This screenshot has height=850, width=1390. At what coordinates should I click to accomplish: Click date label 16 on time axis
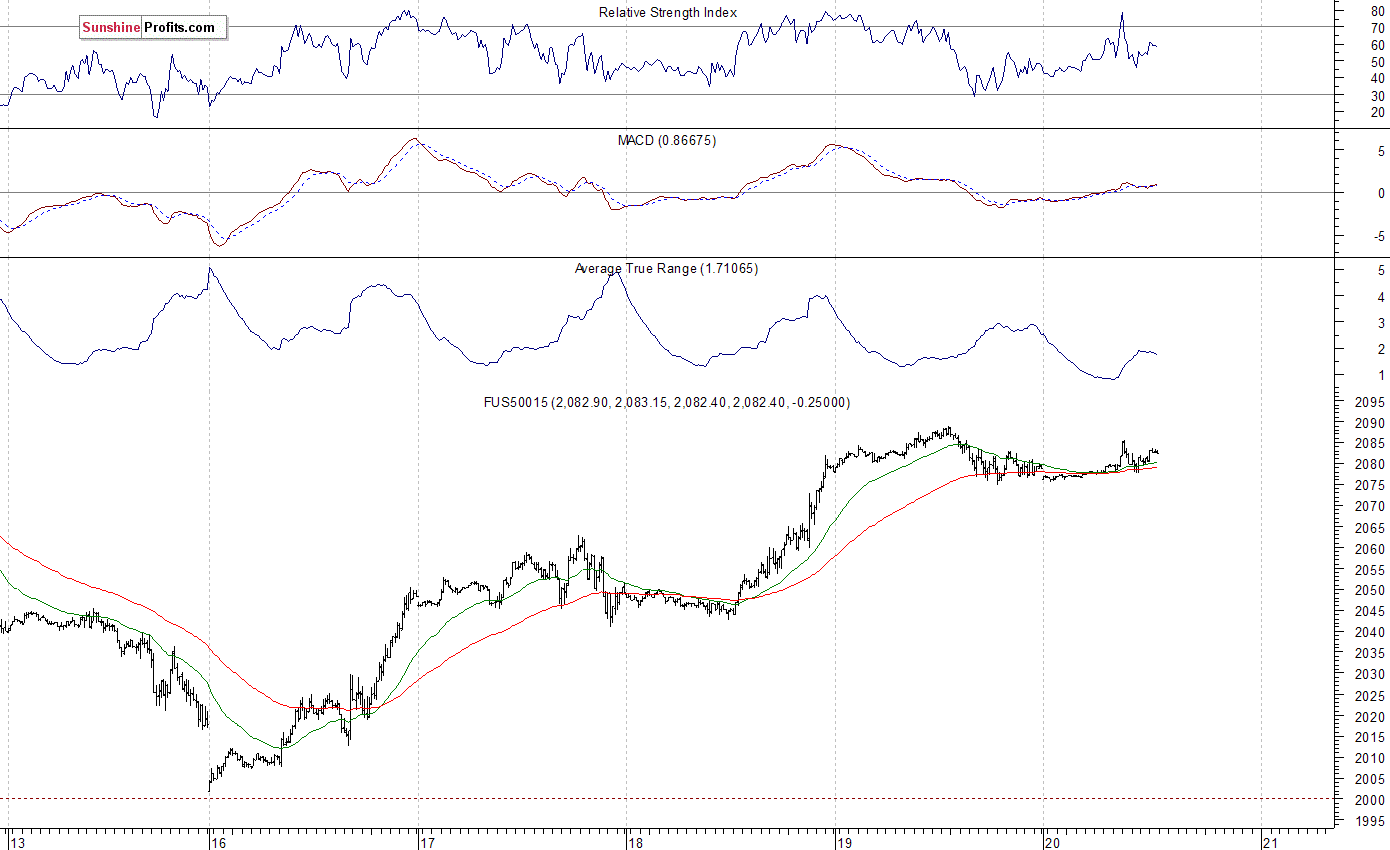(x=217, y=842)
